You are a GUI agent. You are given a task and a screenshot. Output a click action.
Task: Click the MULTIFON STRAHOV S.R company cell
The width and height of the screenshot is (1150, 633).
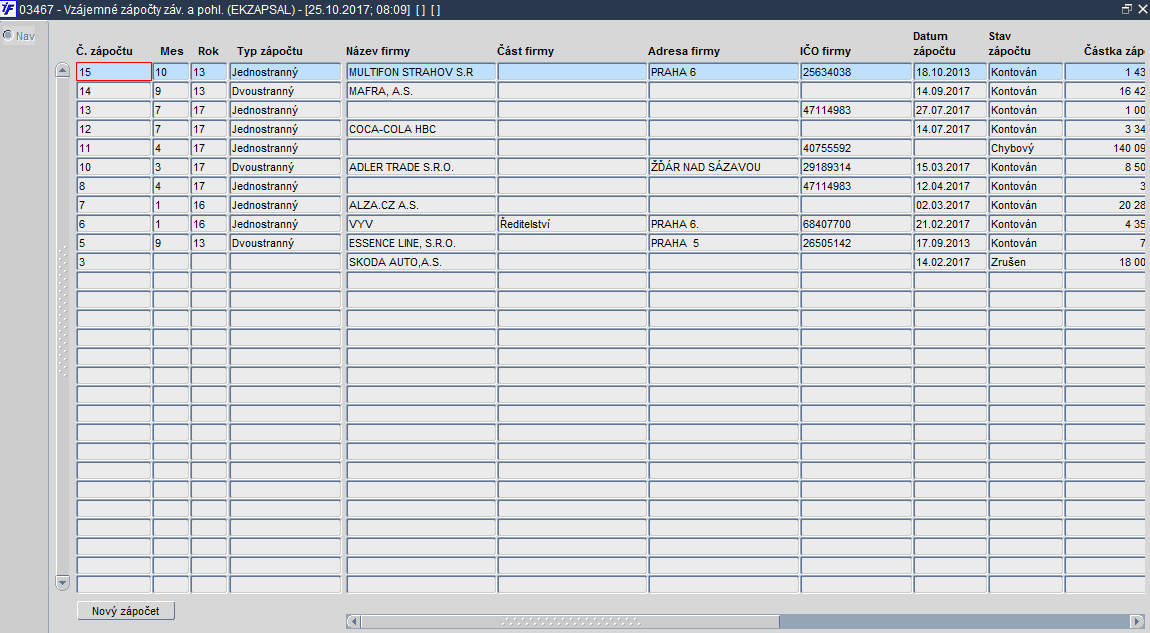pyautogui.click(x=421, y=72)
